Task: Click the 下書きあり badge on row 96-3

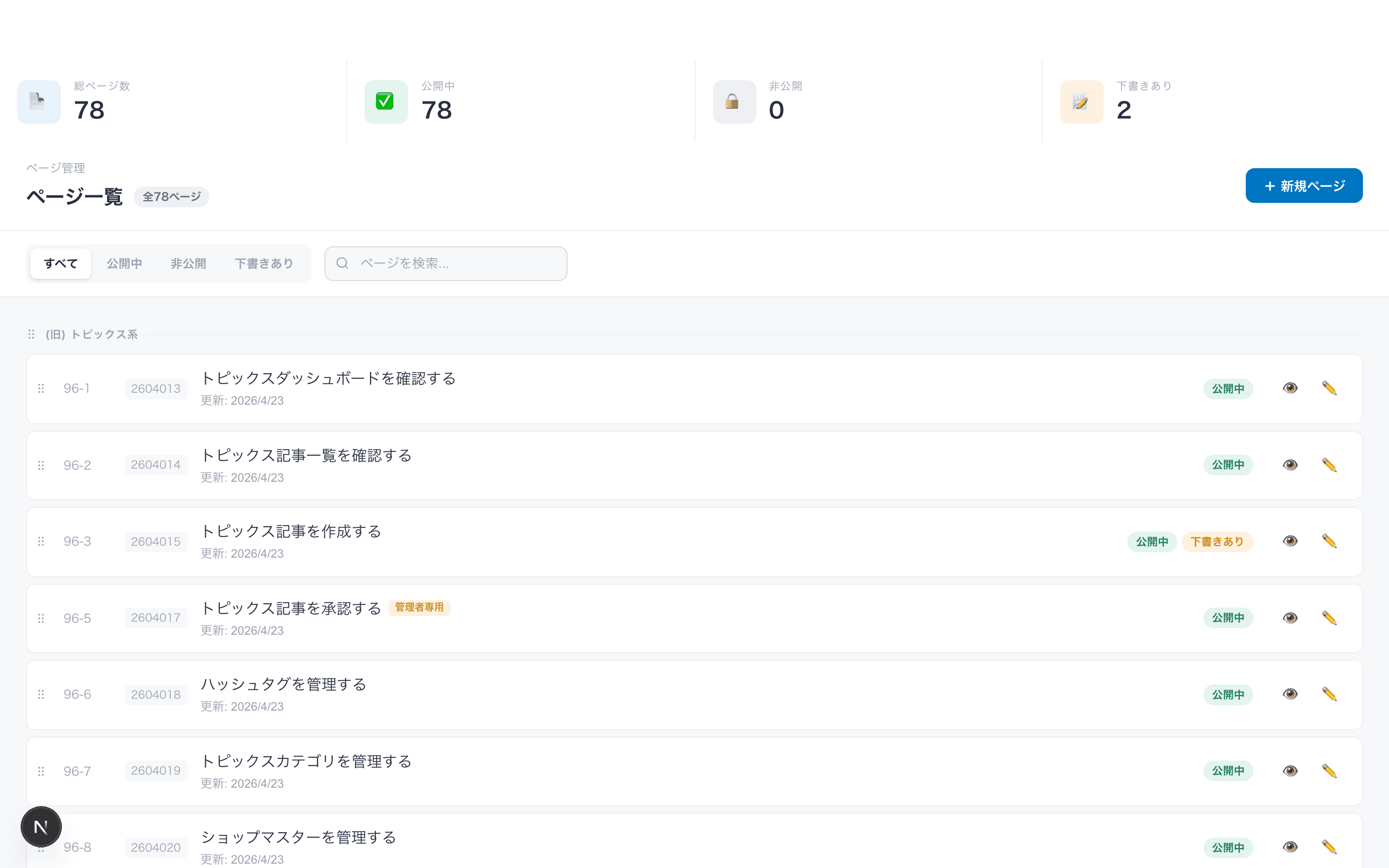Action: click(x=1217, y=541)
